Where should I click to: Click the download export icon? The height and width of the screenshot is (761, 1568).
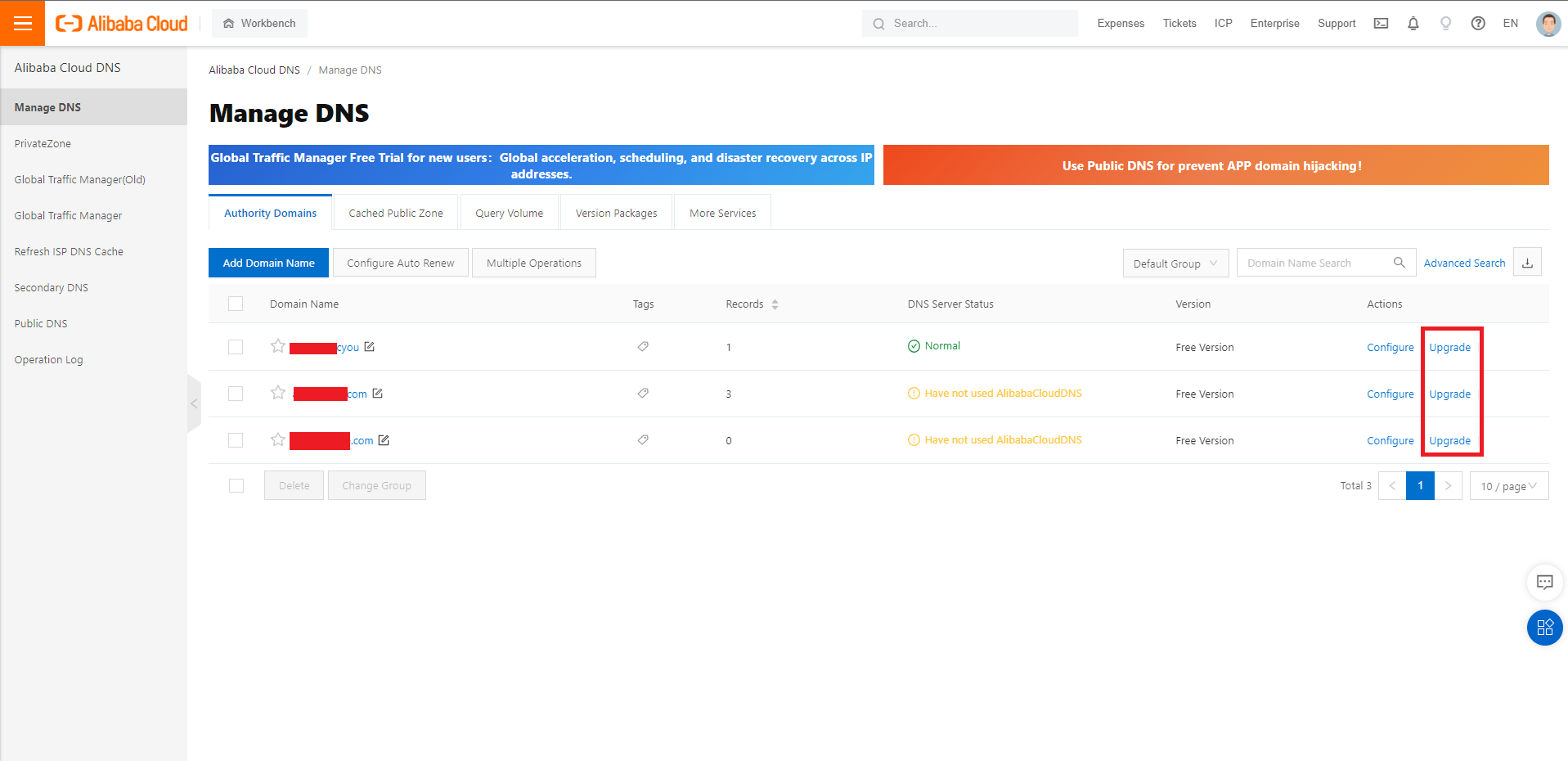pyautogui.click(x=1527, y=263)
